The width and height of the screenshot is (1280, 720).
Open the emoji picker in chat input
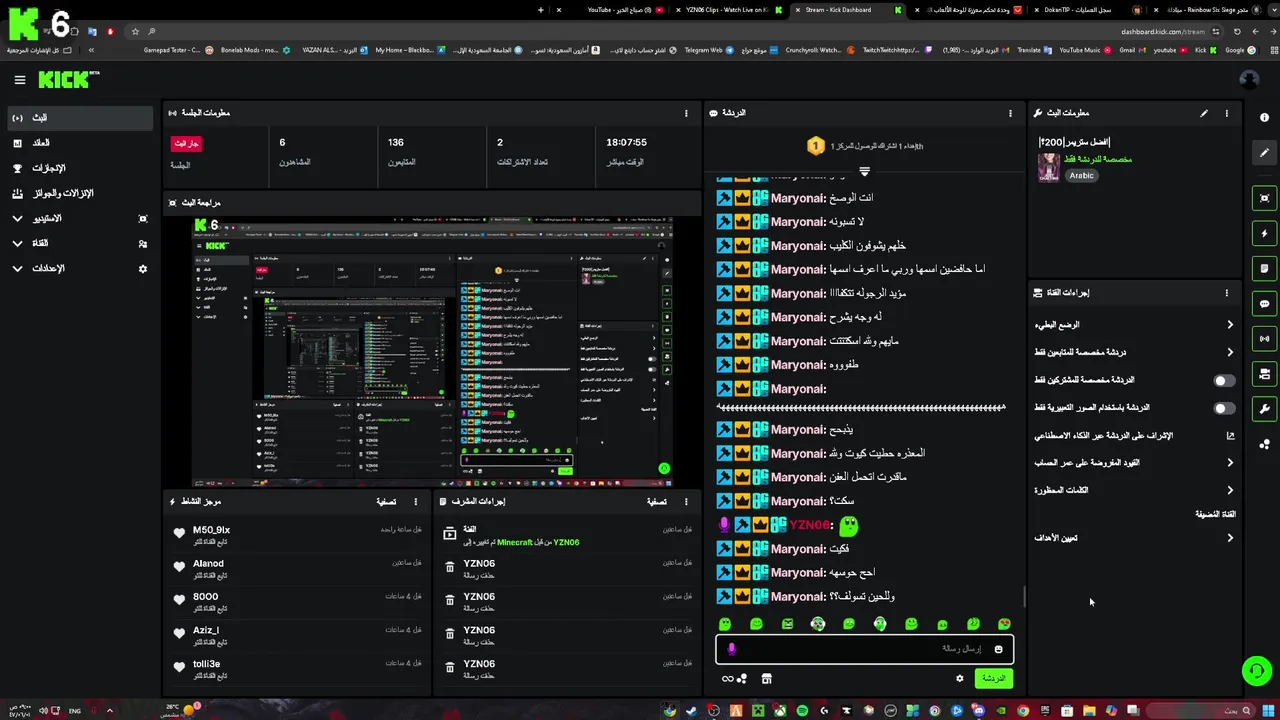(x=998, y=649)
